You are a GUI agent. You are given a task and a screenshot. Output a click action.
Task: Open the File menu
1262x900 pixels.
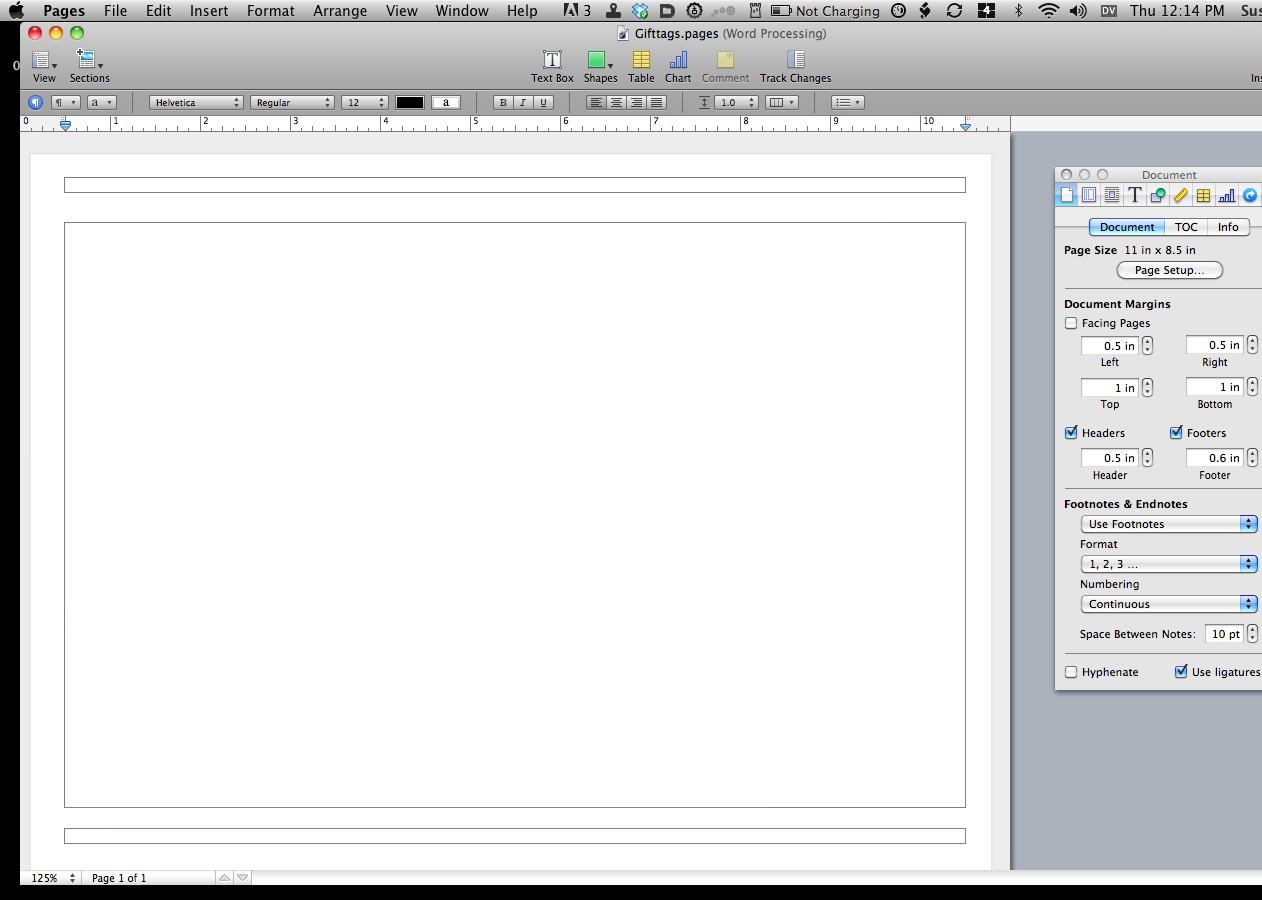[x=115, y=11]
